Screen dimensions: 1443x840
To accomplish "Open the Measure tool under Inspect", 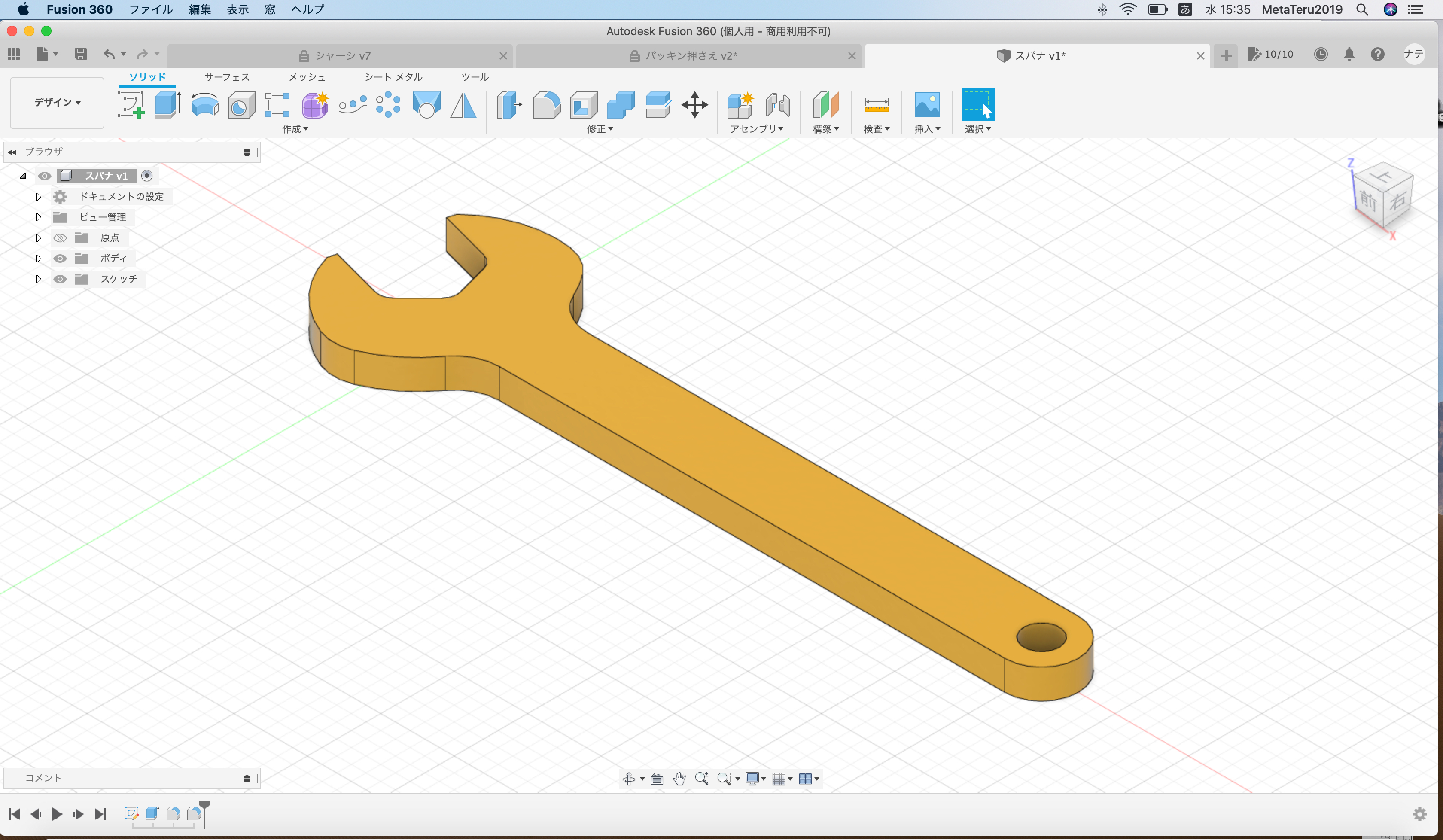I will 876,105.
